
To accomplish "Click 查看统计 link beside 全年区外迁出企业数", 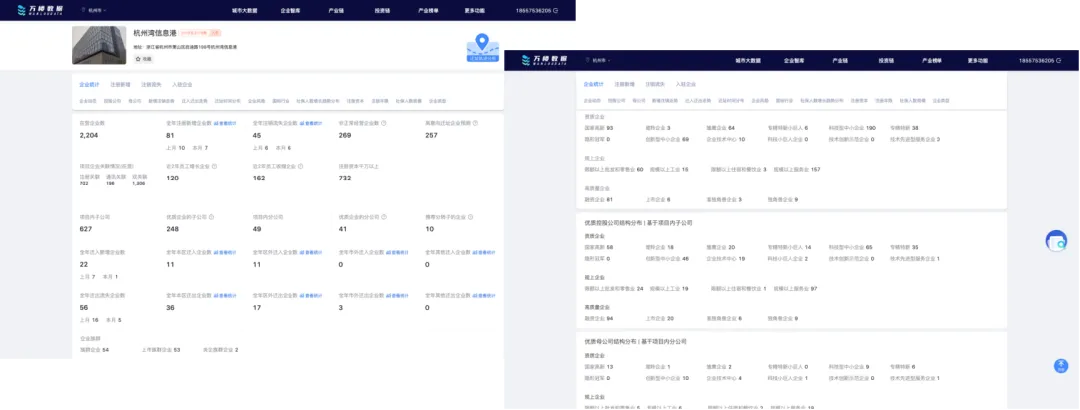I will tap(311, 296).
